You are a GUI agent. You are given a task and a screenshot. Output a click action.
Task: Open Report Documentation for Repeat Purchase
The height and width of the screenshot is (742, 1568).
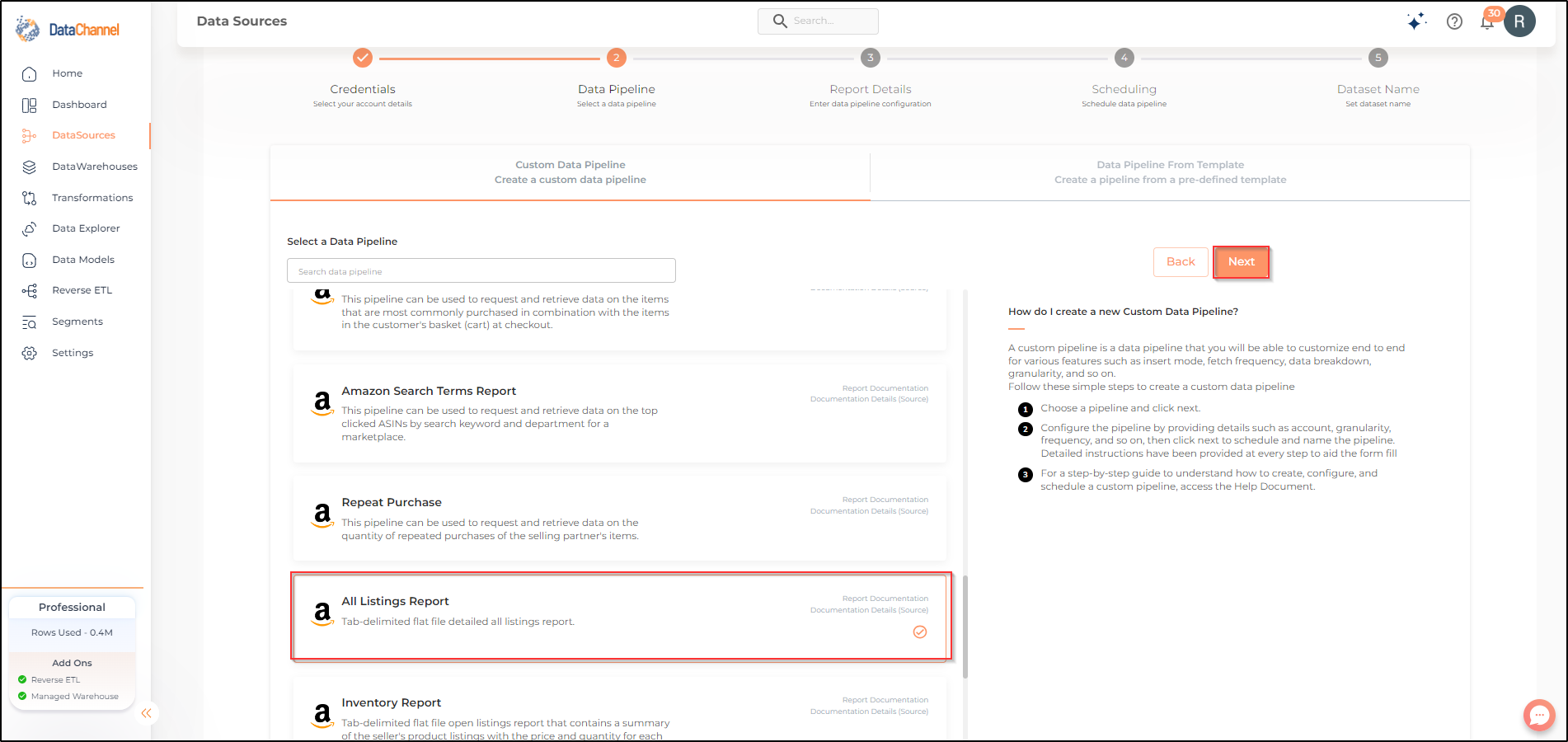[x=885, y=500]
